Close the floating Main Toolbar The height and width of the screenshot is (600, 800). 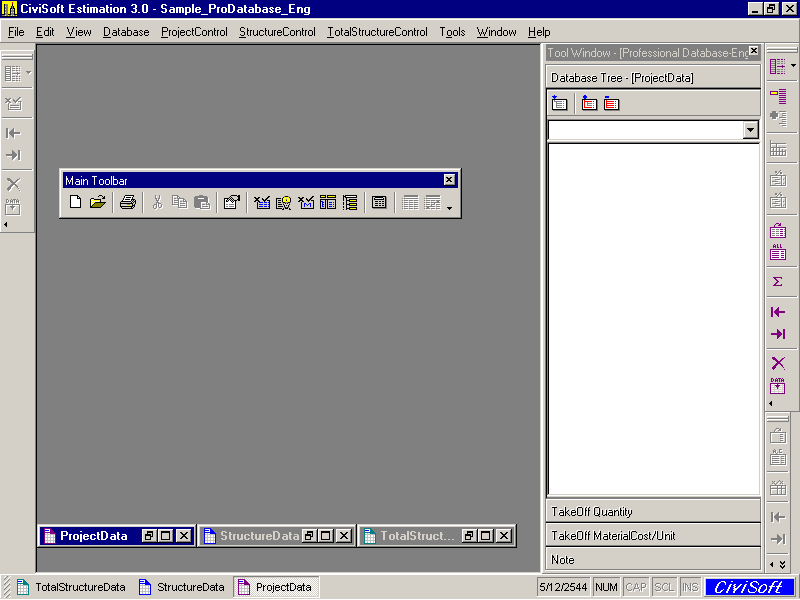[x=449, y=180]
